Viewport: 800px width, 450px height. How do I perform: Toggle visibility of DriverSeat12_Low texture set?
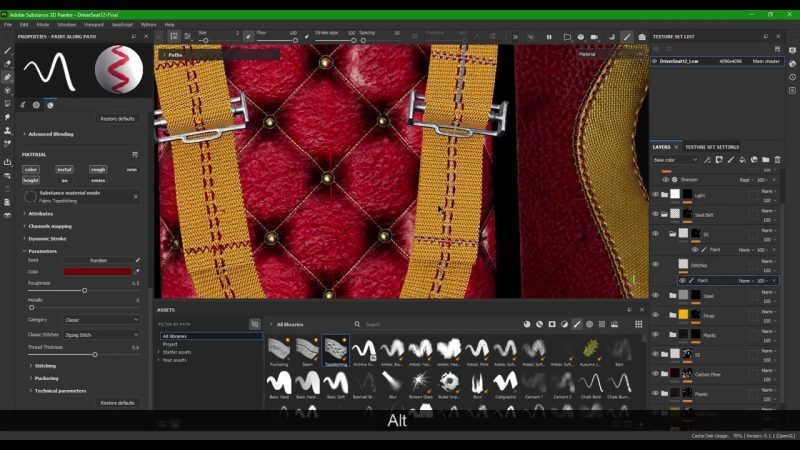pos(655,61)
